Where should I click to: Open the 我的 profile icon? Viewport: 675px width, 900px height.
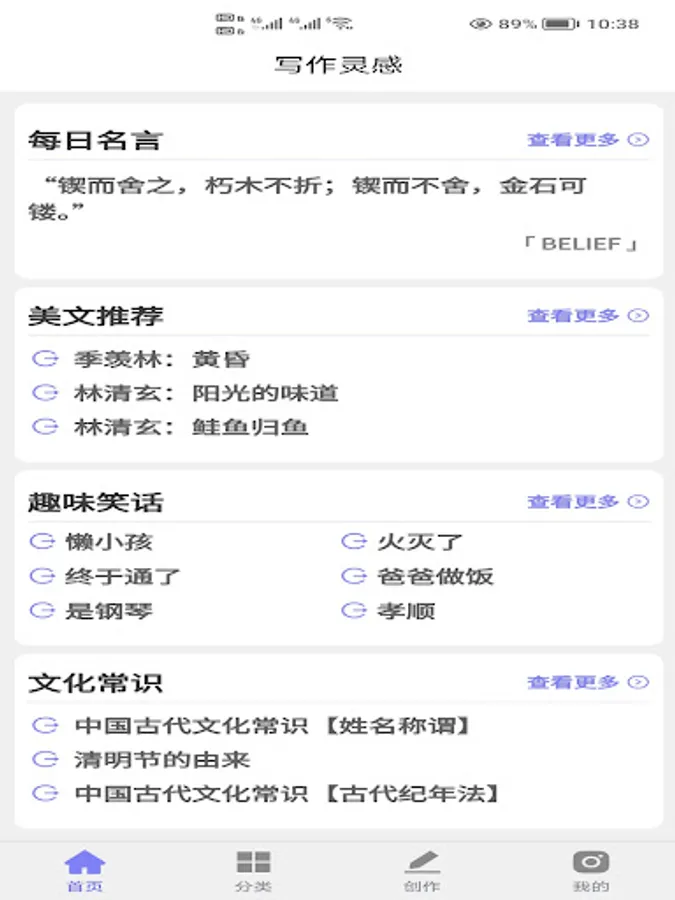(591, 862)
